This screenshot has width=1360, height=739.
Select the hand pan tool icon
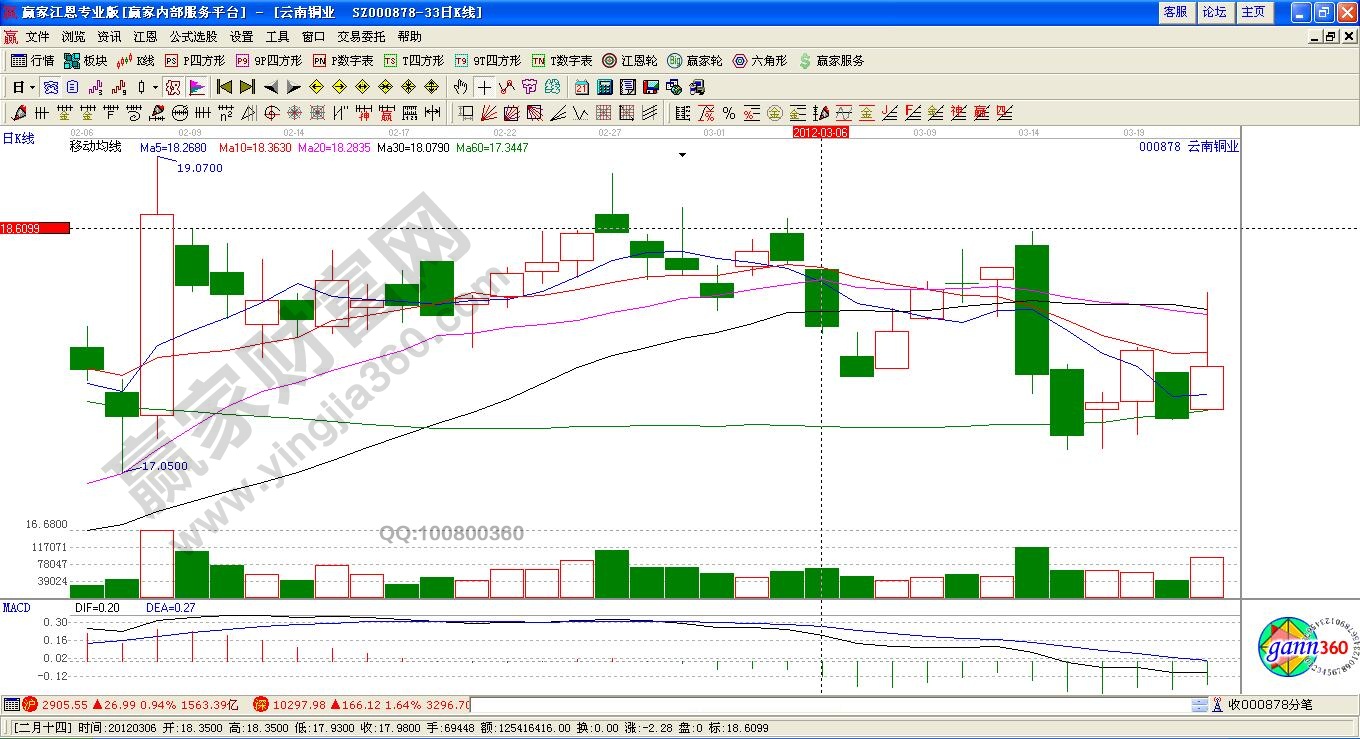[460, 87]
